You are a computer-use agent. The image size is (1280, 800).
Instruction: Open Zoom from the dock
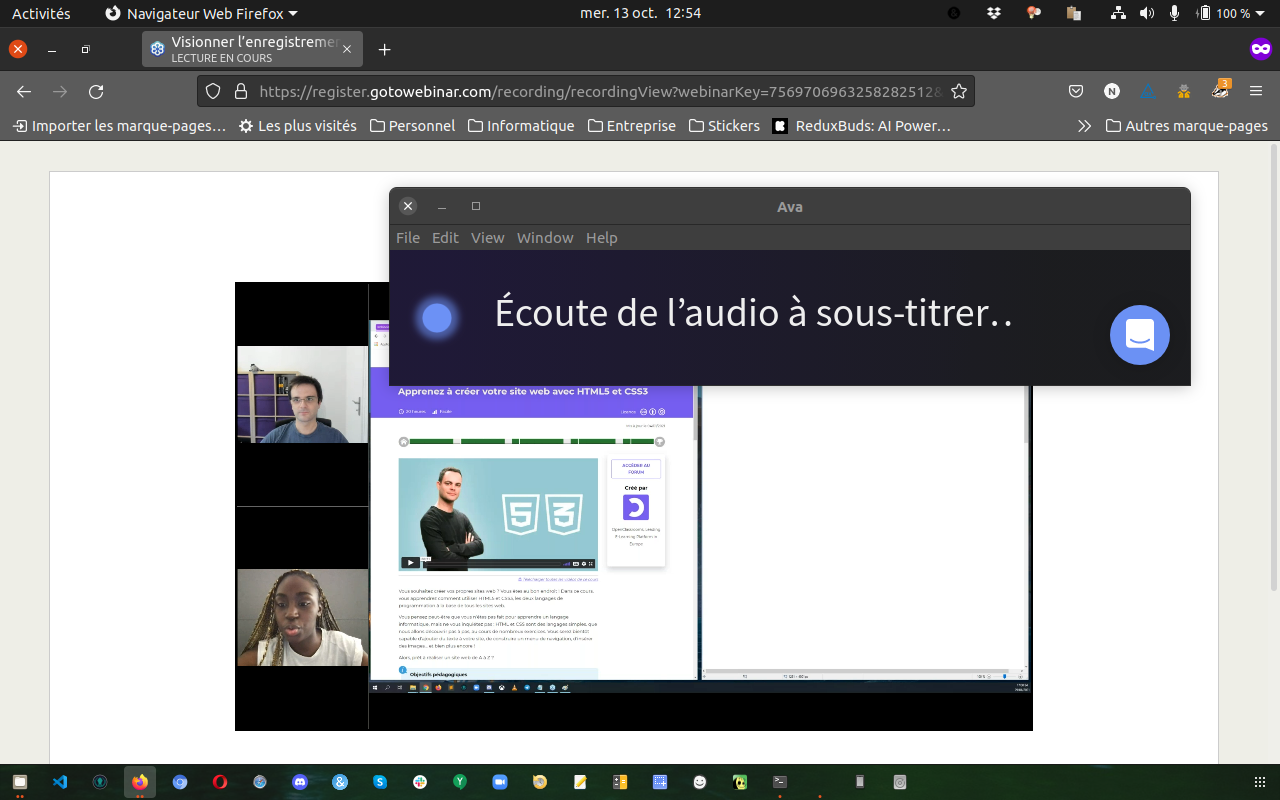click(500, 782)
